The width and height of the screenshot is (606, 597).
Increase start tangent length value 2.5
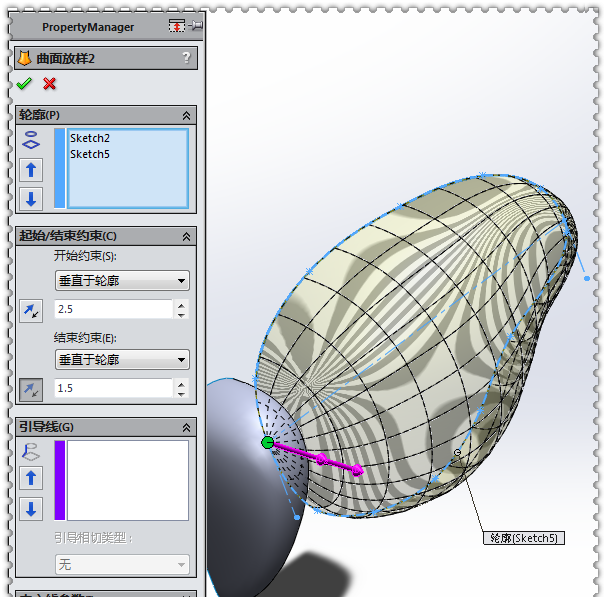point(181,305)
